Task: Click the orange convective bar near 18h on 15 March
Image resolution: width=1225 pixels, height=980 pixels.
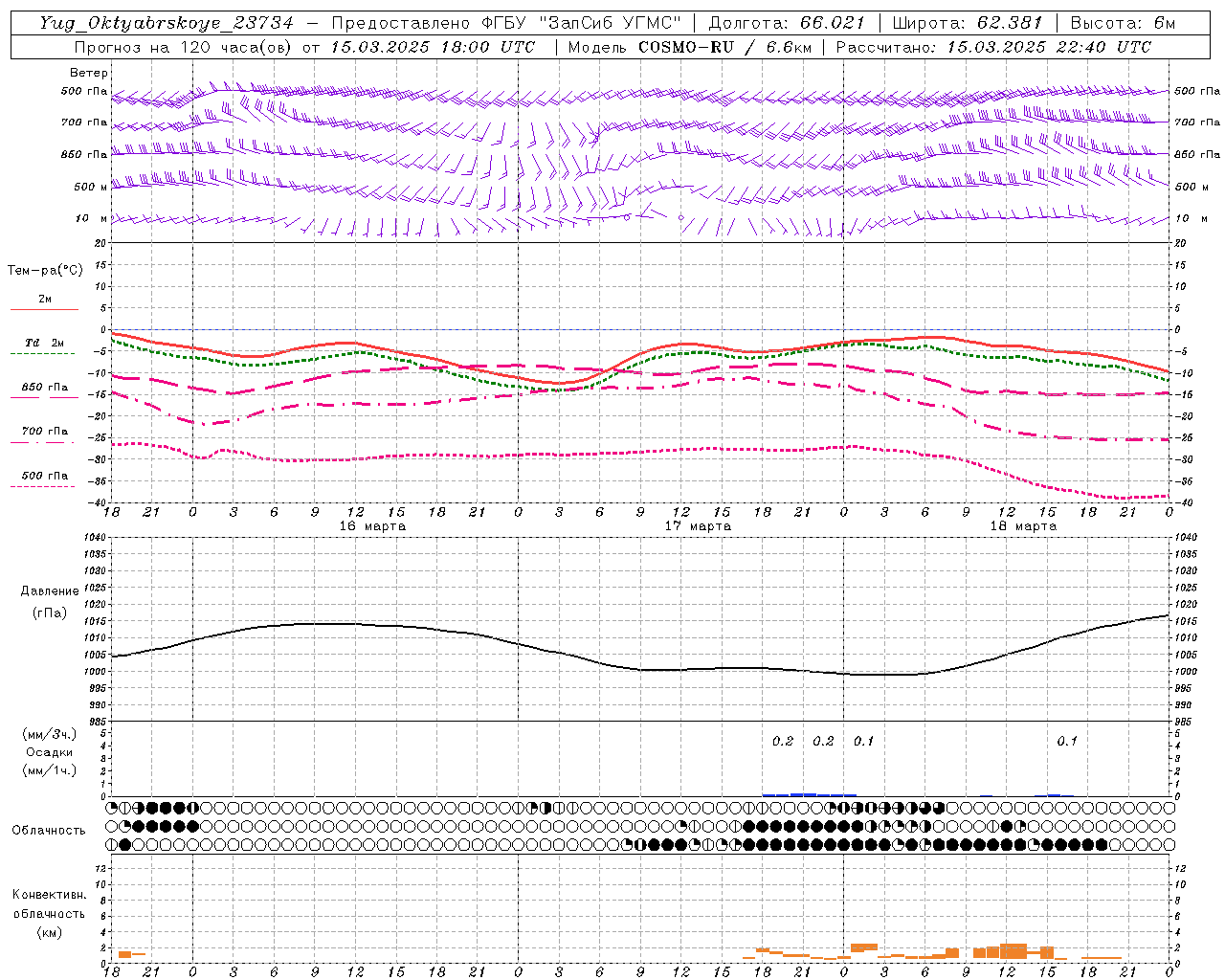Action: click(124, 955)
